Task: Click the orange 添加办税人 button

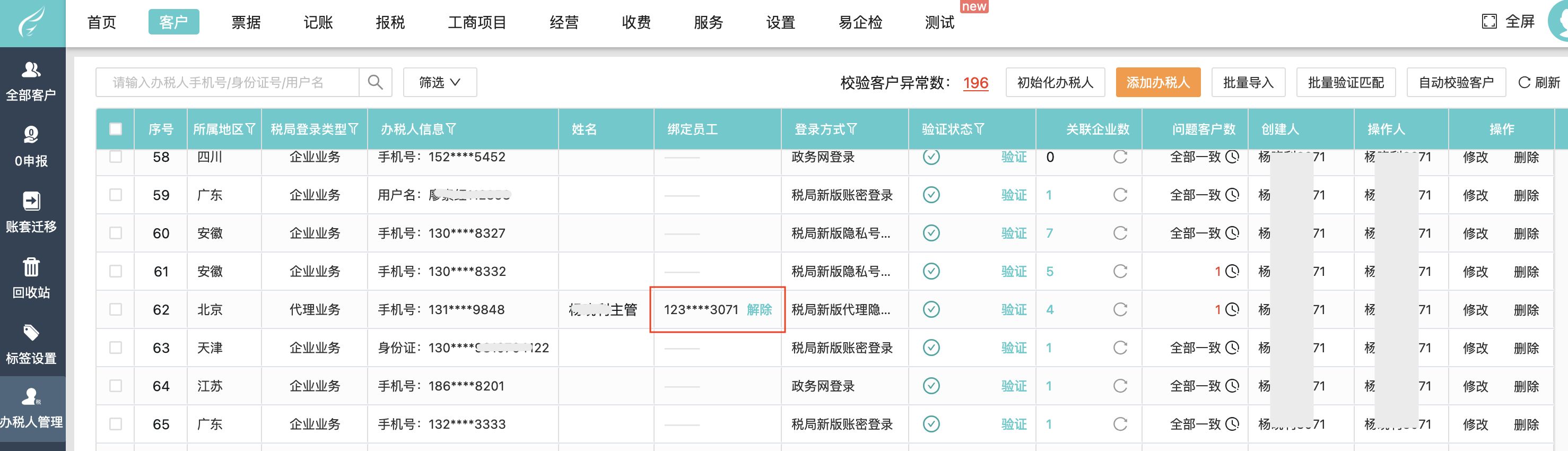Action: click(x=1157, y=82)
